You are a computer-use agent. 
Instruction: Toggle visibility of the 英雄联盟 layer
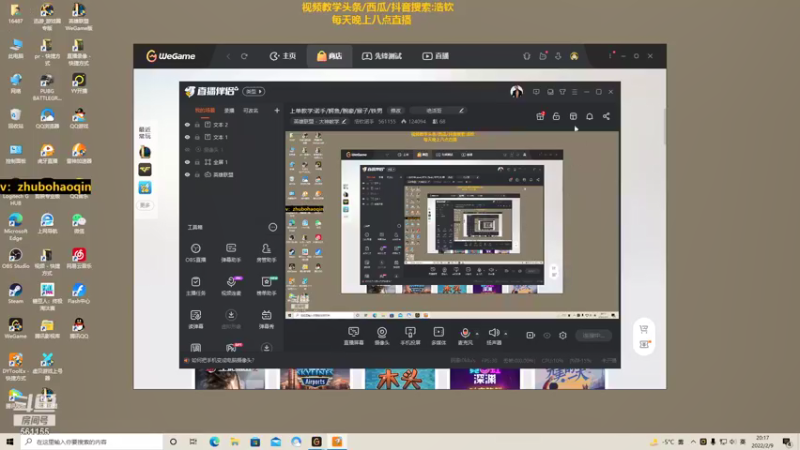pos(187,174)
